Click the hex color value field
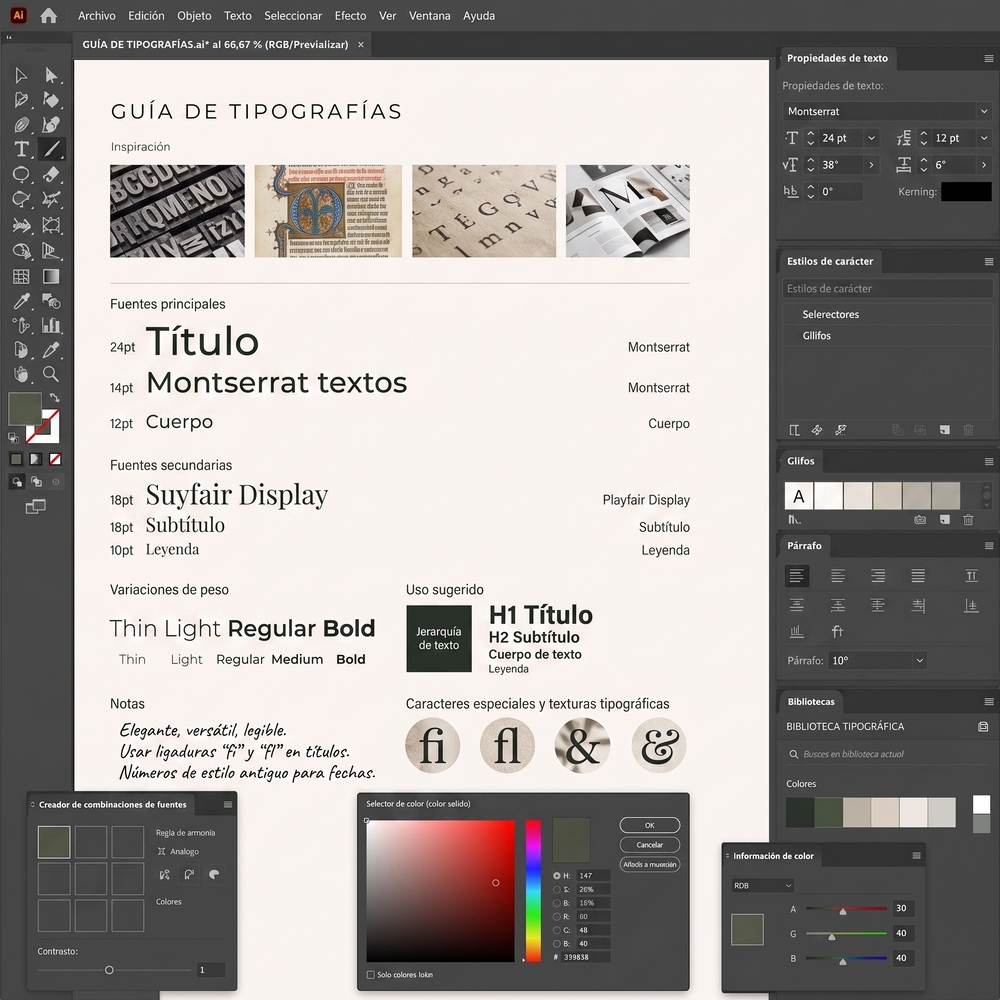 click(x=586, y=957)
